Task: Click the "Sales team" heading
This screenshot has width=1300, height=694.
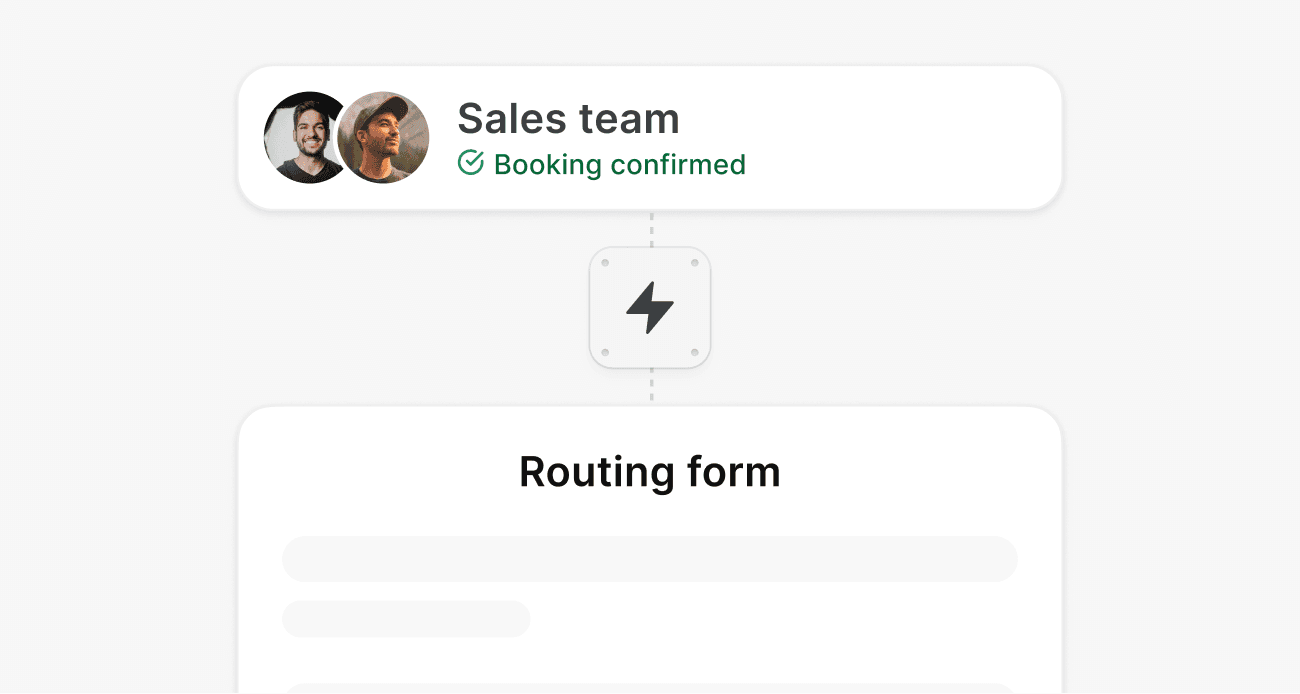Action: click(568, 119)
